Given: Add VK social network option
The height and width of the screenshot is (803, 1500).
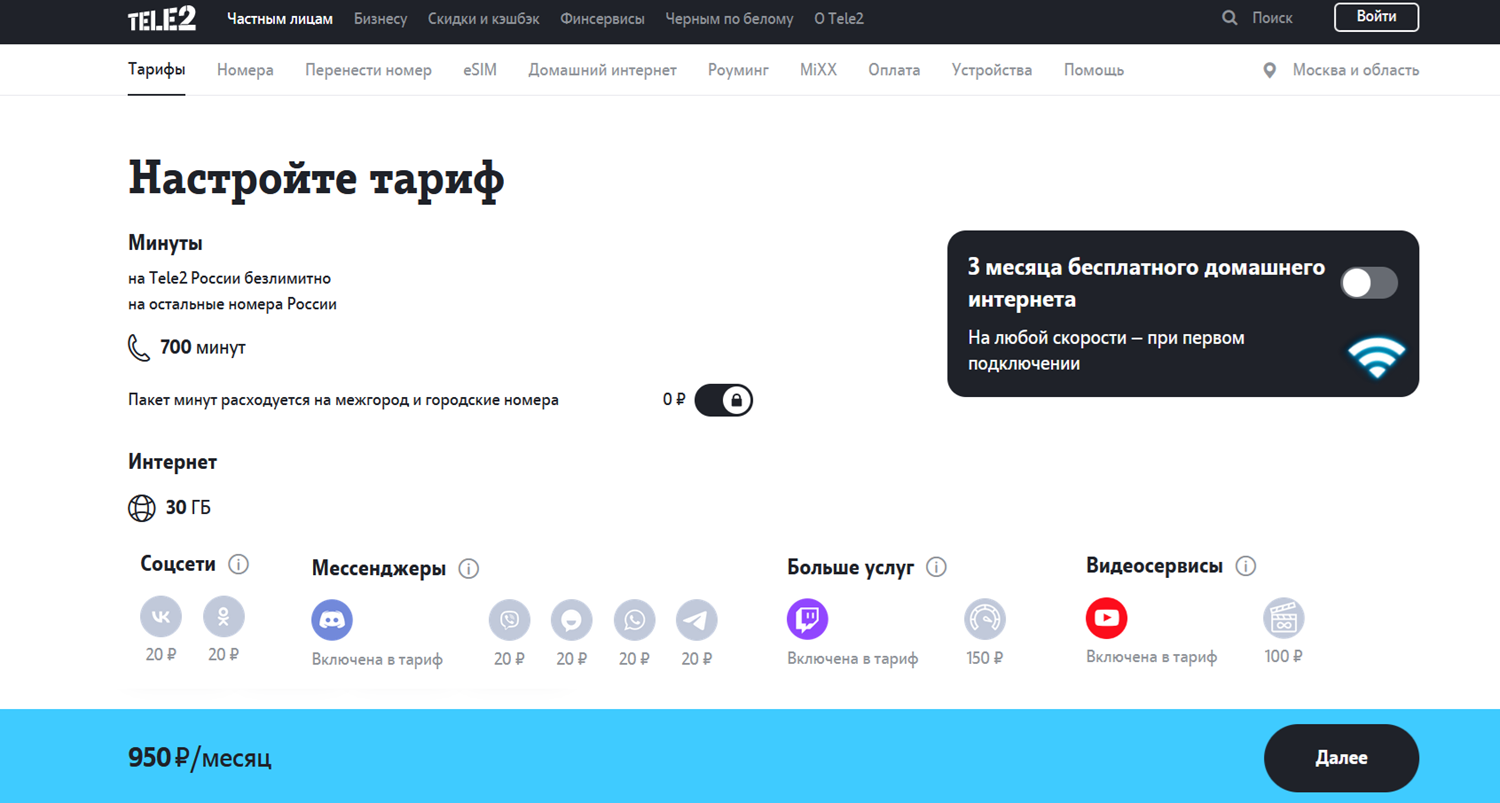Looking at the screenshot, I should click(161, 618).
